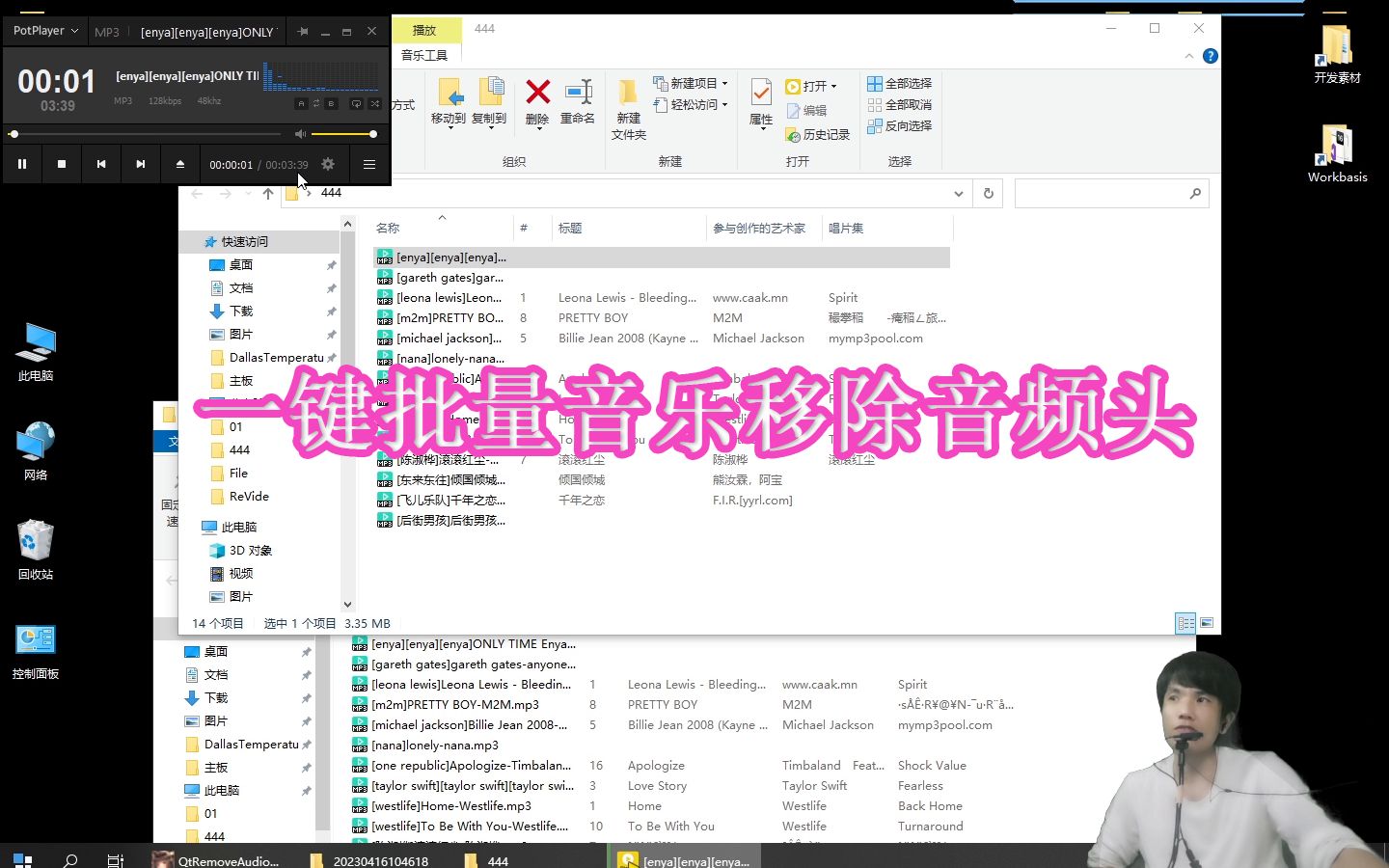This screenshot has width=1389, height=868.
Task: Enable shuffle playback in PotPlayer
Action: (x=375, y=104)
